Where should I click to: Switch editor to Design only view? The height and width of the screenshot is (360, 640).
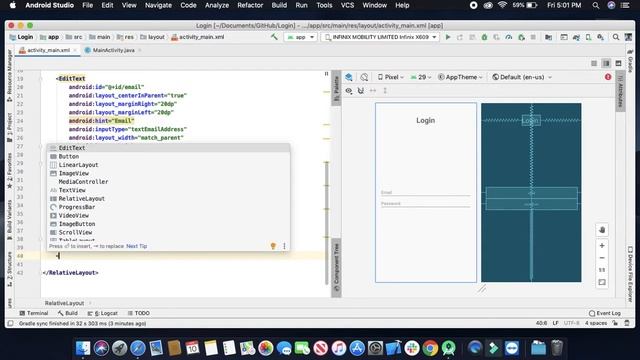[x=618, y=63]
